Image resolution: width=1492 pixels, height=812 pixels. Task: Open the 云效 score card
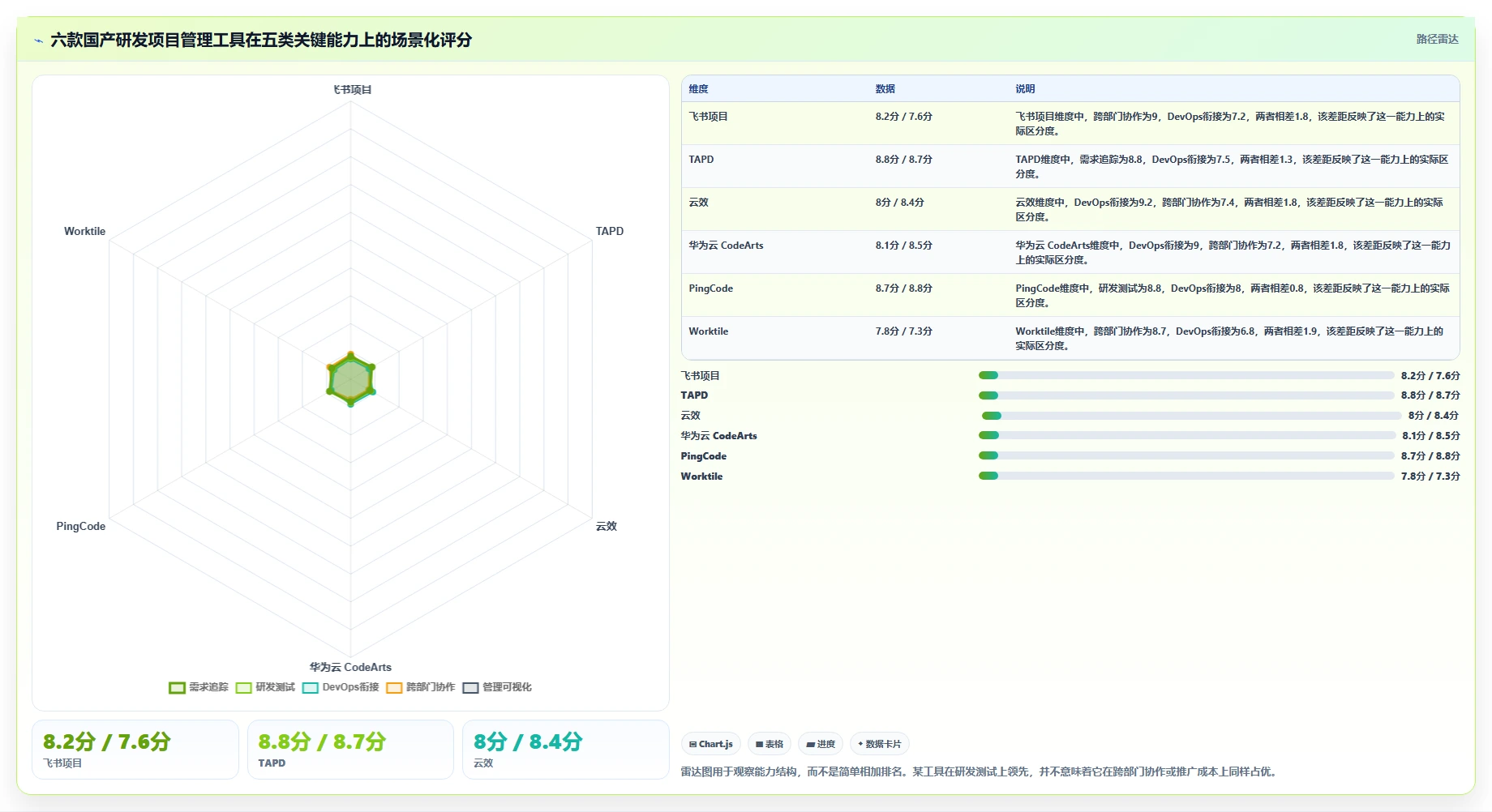[566, 750]
